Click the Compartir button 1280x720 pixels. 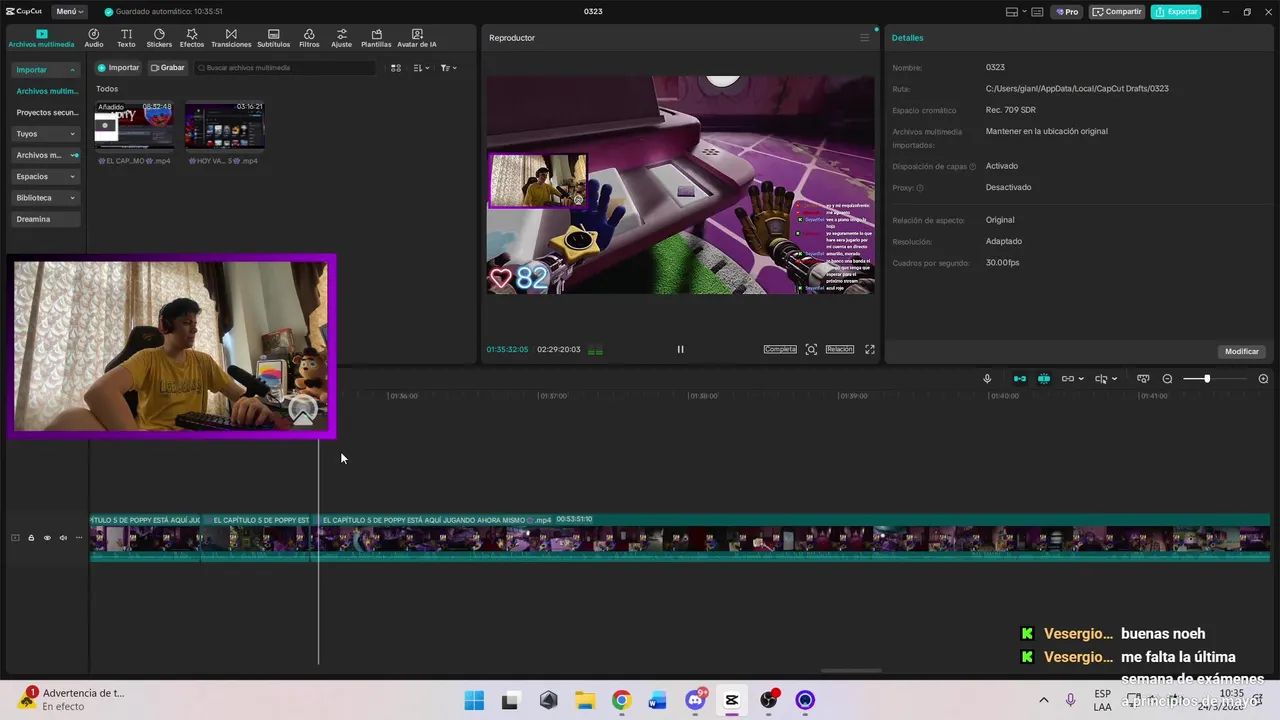point(1117,12)
